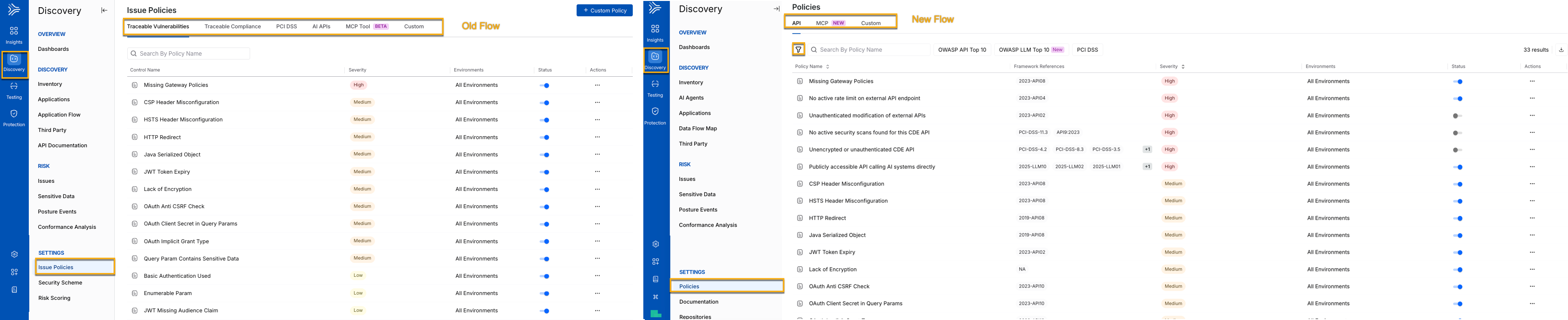1568x320 pixels.
Task: Open Application Flow in Old Flow navigation
Action: click(59, 114)
